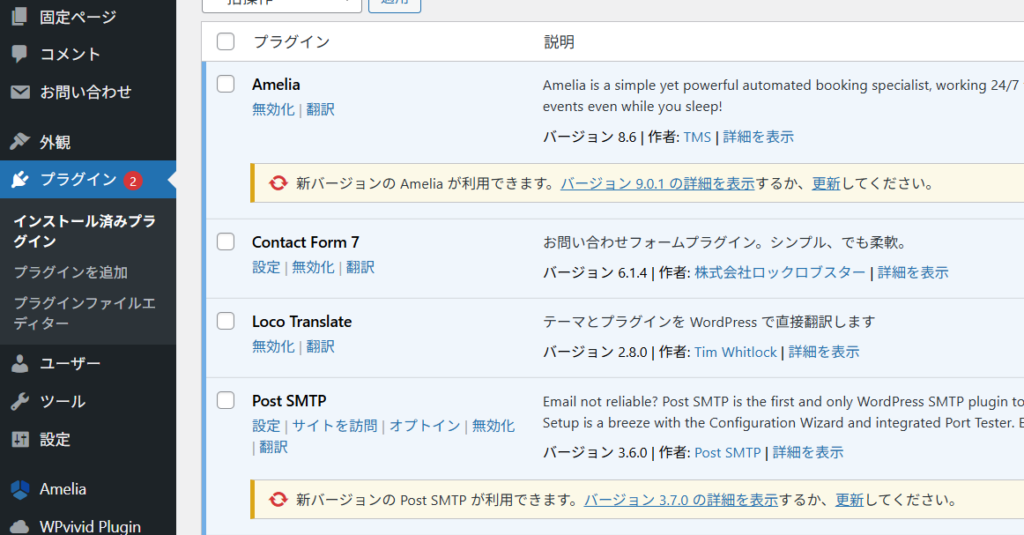Click the 適用 apply button
Screen dimensions: 1024x535
(394, 4)
